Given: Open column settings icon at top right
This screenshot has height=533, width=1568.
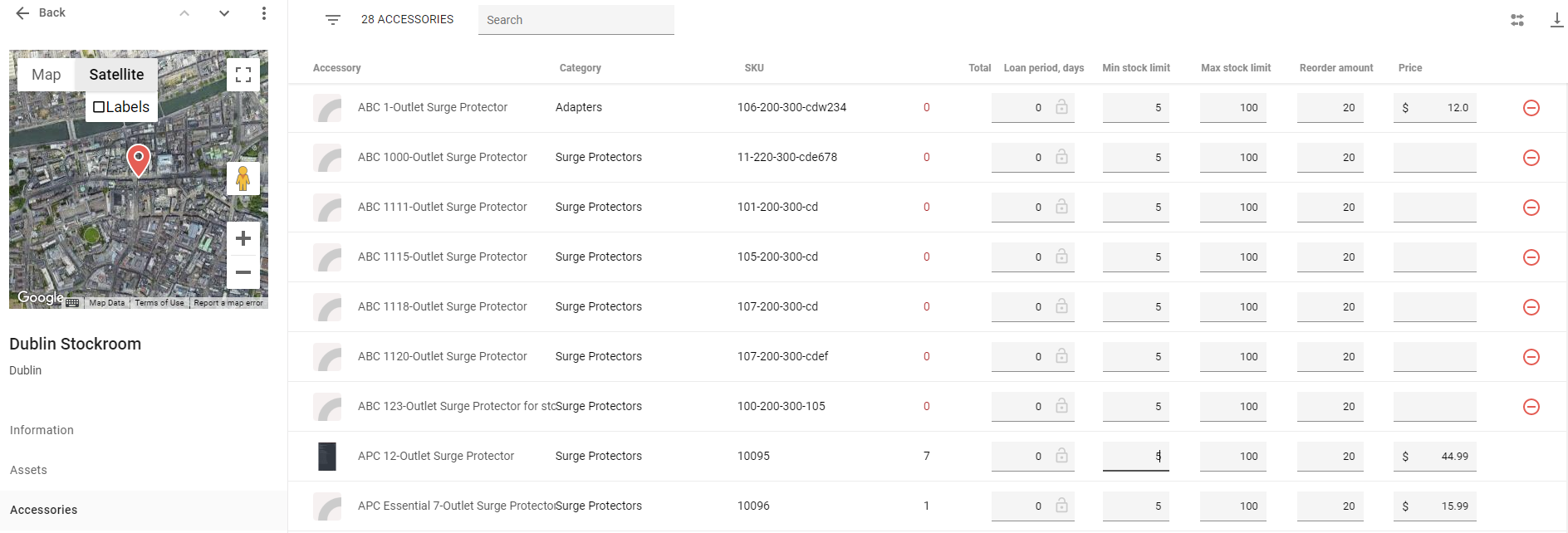Looking at the screenshot, I should 1517,20.
